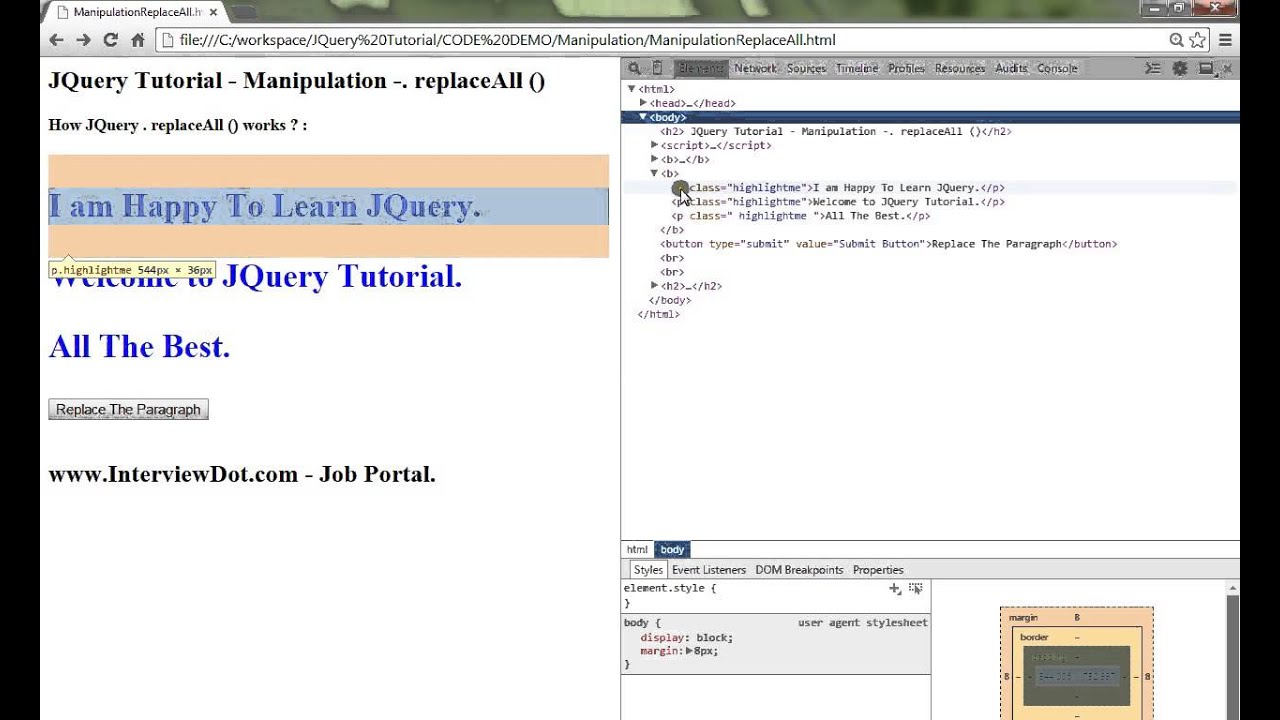Click the Styles pane vertical scrollbar
The height and width of the screenshot is (720, 1280).
coord(1233,650)
